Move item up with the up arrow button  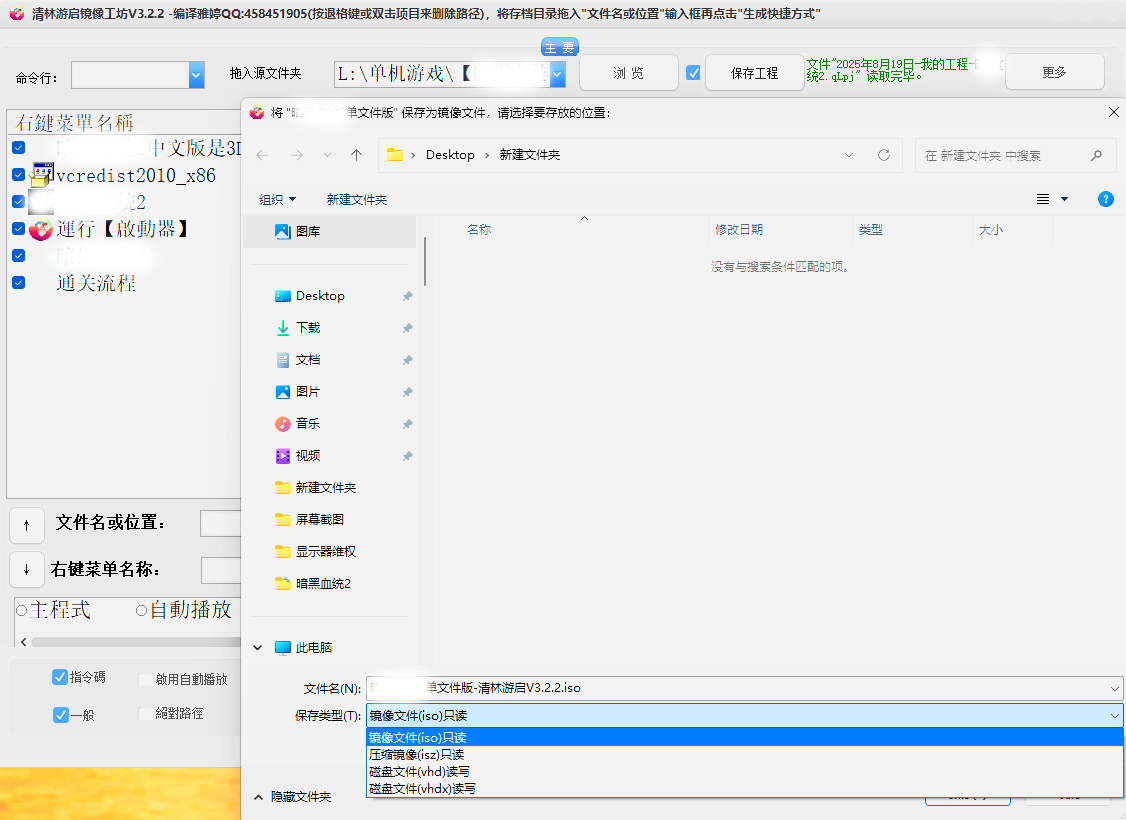click(27, 526)
